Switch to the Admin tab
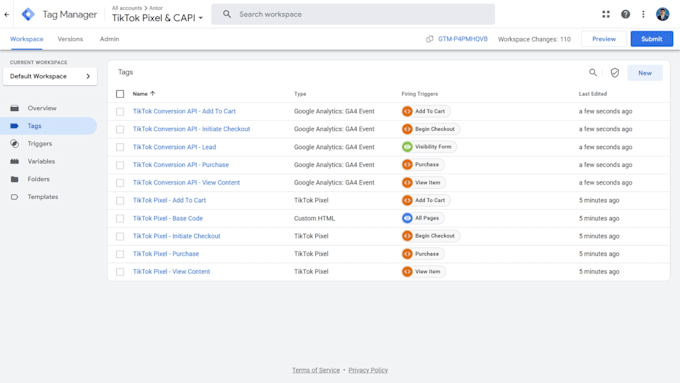 (x=109, y=39)
